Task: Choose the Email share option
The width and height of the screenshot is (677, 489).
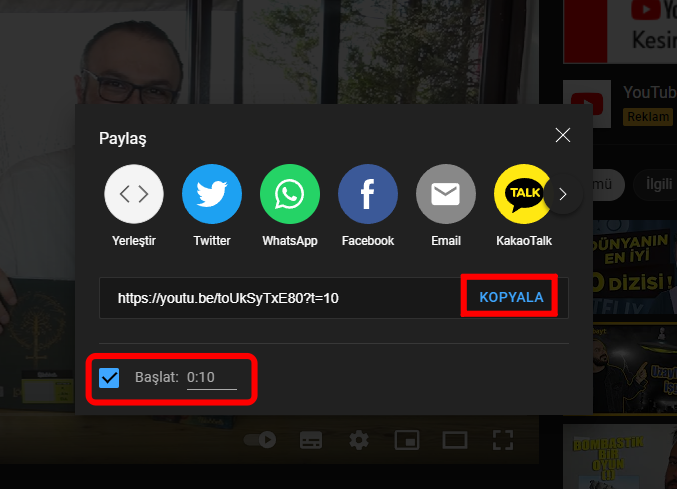Action: pos(445,194)
